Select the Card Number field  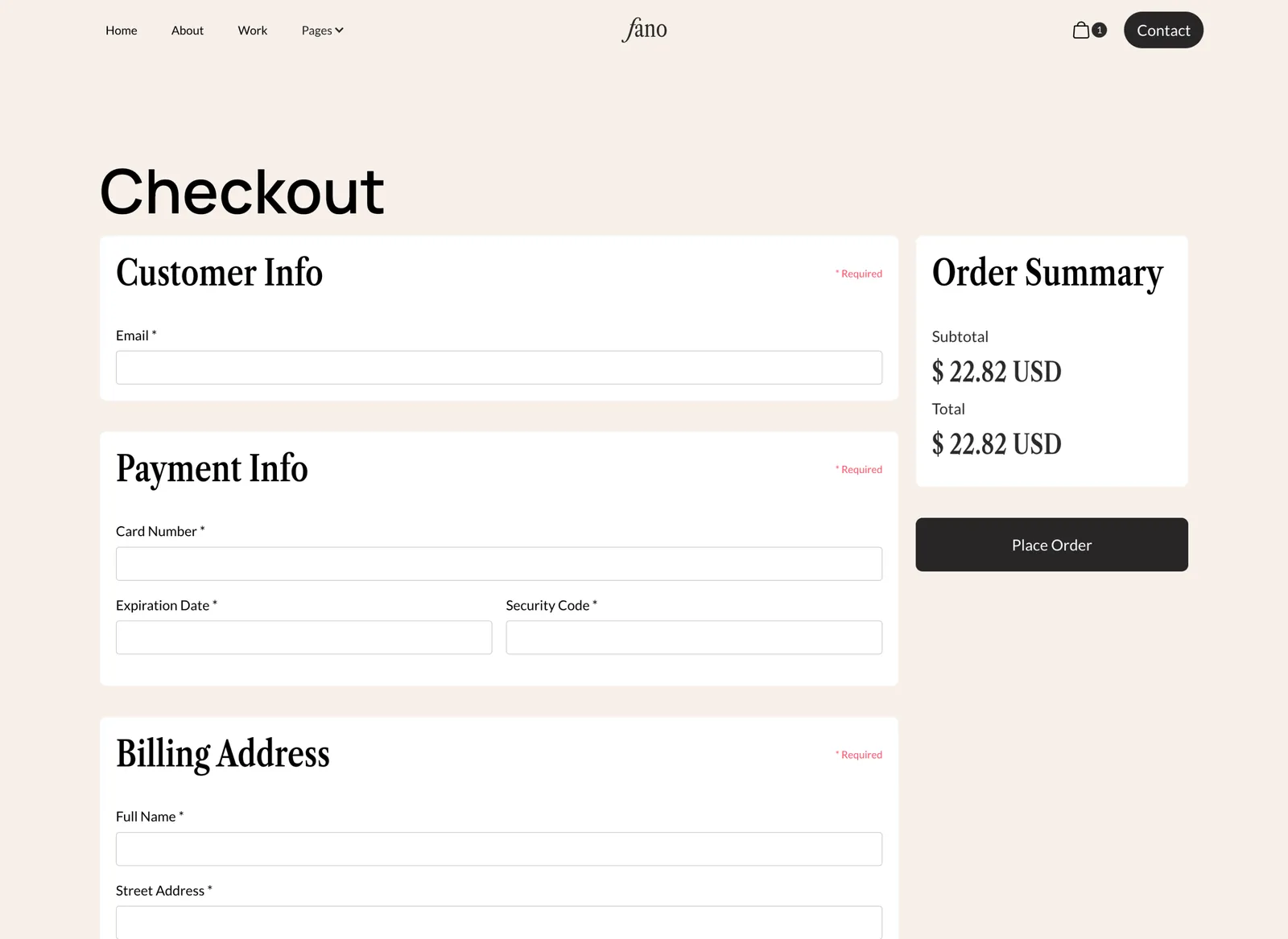click(499, 563)
